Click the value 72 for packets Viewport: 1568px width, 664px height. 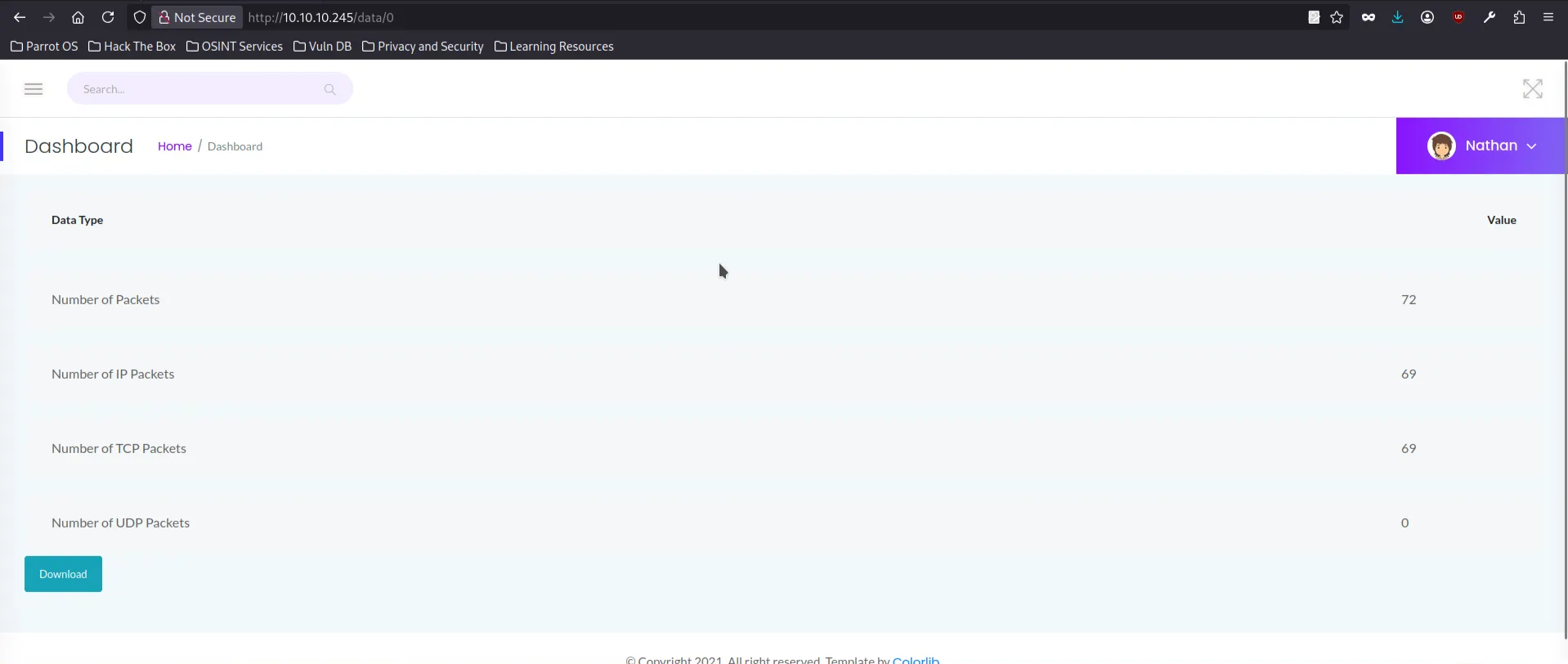click(1409, 299)
